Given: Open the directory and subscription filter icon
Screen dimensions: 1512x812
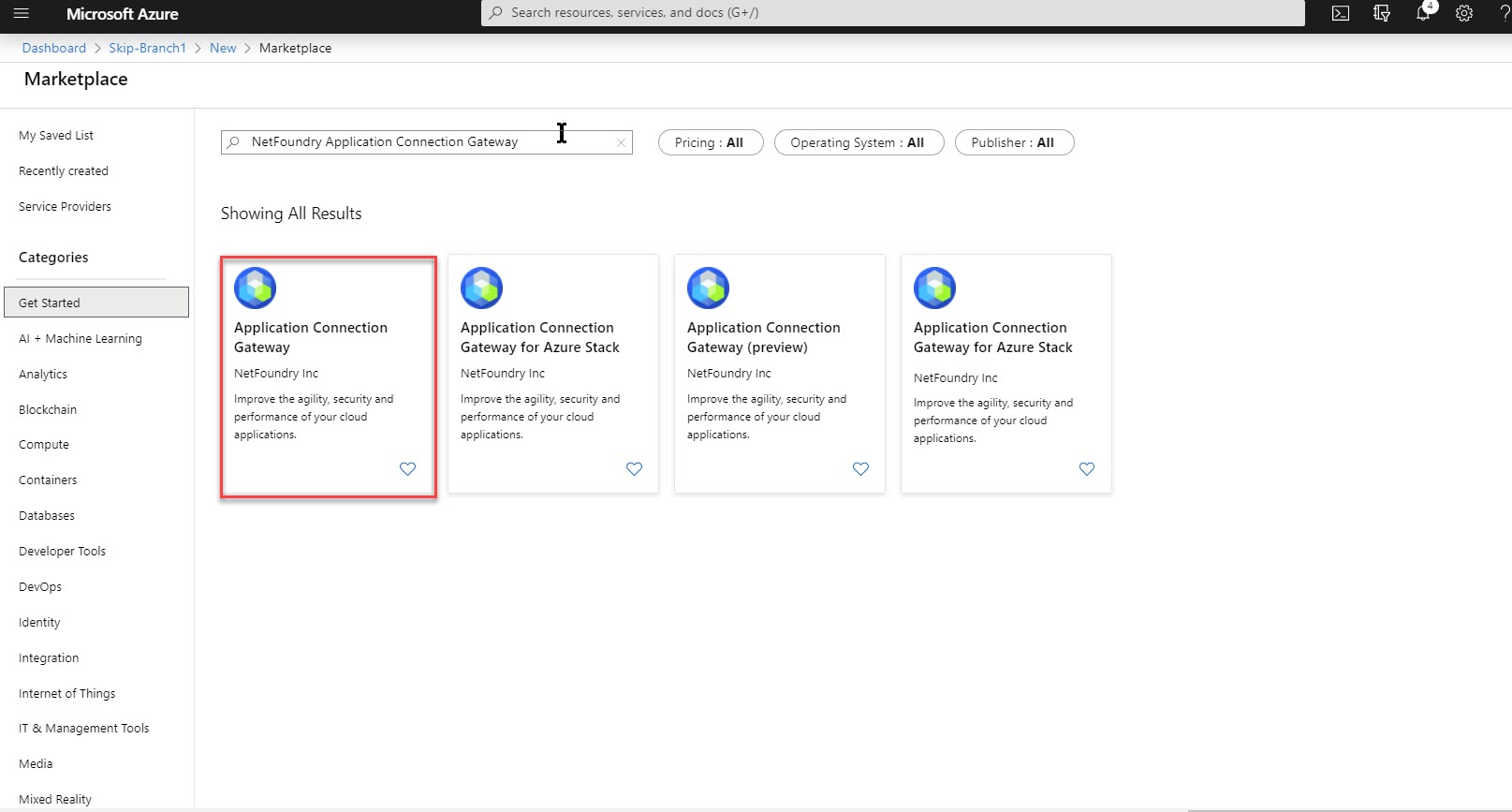Looking at the screenshot, I should click(1382, 13).
